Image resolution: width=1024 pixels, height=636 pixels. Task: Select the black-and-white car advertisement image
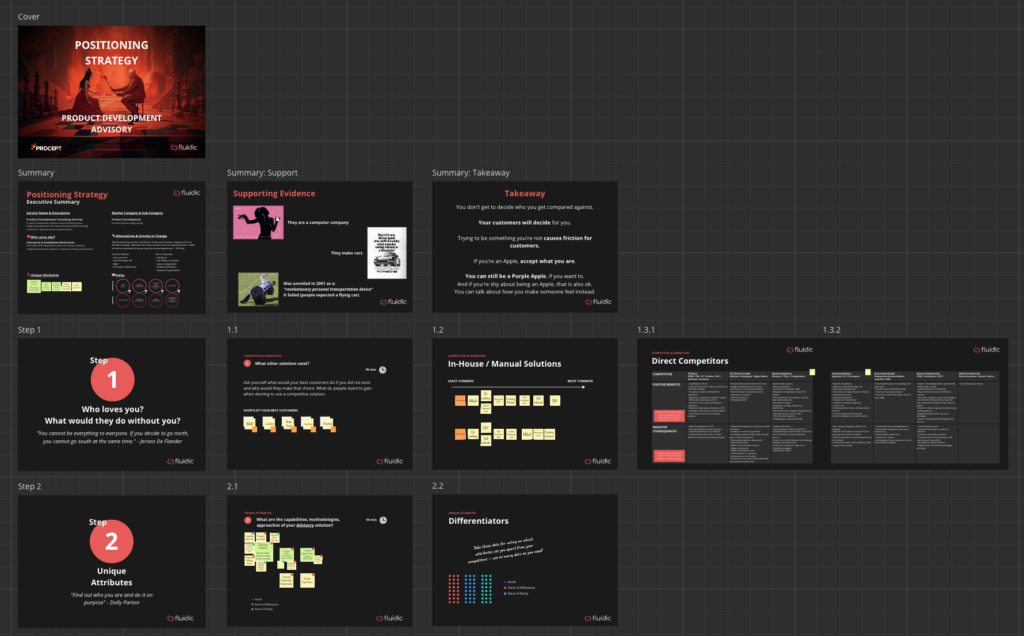tap(386, 253)
